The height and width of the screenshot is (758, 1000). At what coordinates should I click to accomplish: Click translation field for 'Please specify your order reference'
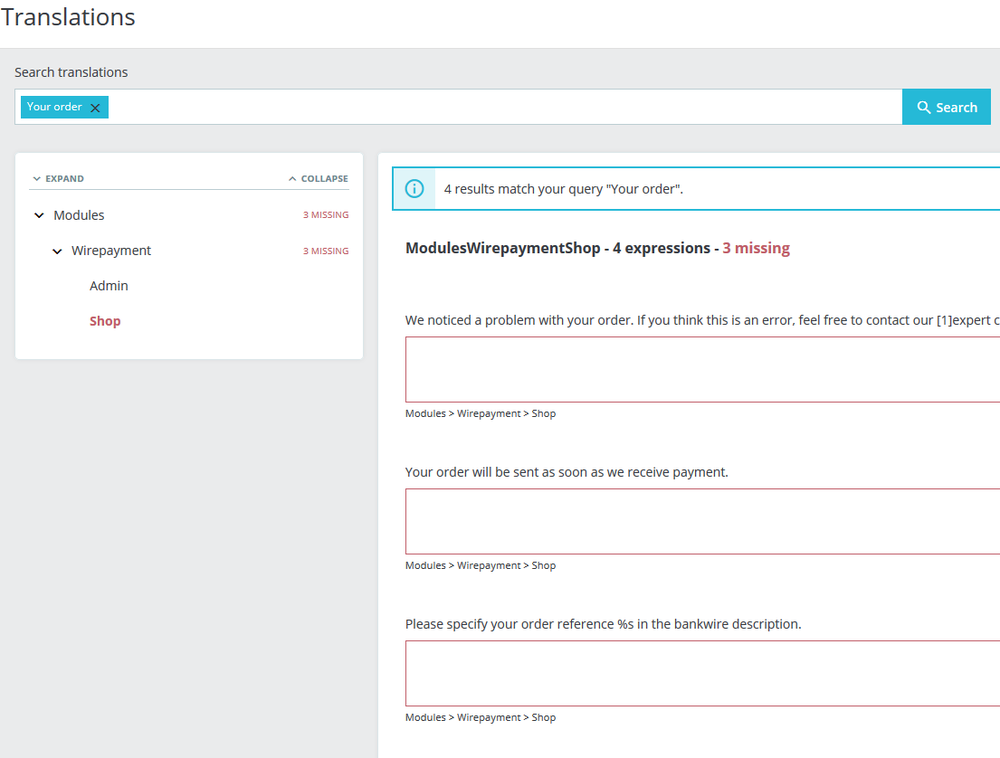(702, 673)
